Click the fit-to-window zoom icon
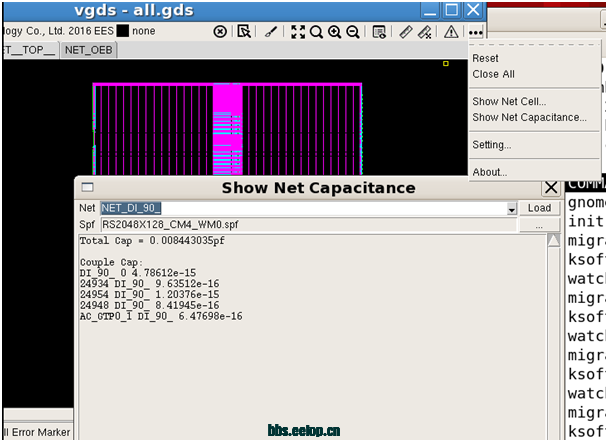The image size is (608, 442). [298, 32]
